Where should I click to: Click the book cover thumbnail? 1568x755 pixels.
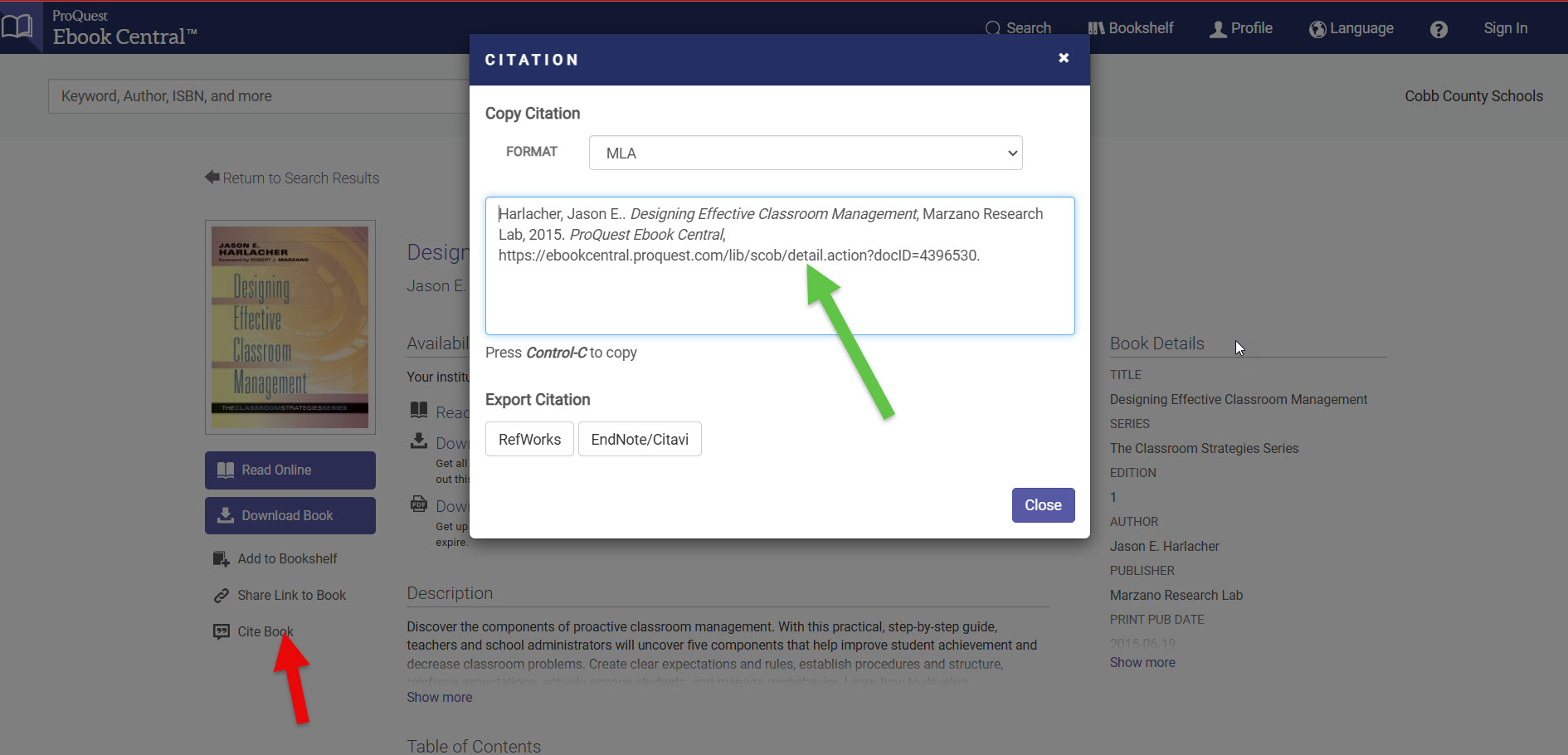[x=290, y=328]
